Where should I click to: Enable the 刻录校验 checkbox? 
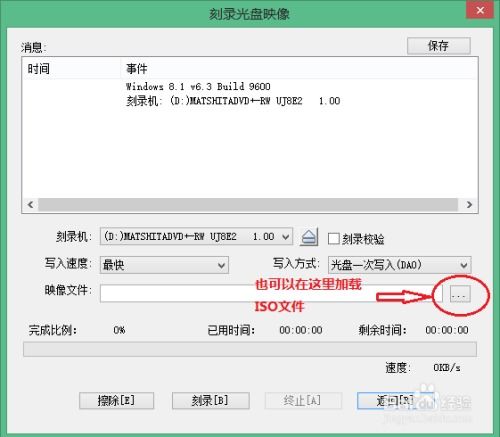(x=334, y=239)
